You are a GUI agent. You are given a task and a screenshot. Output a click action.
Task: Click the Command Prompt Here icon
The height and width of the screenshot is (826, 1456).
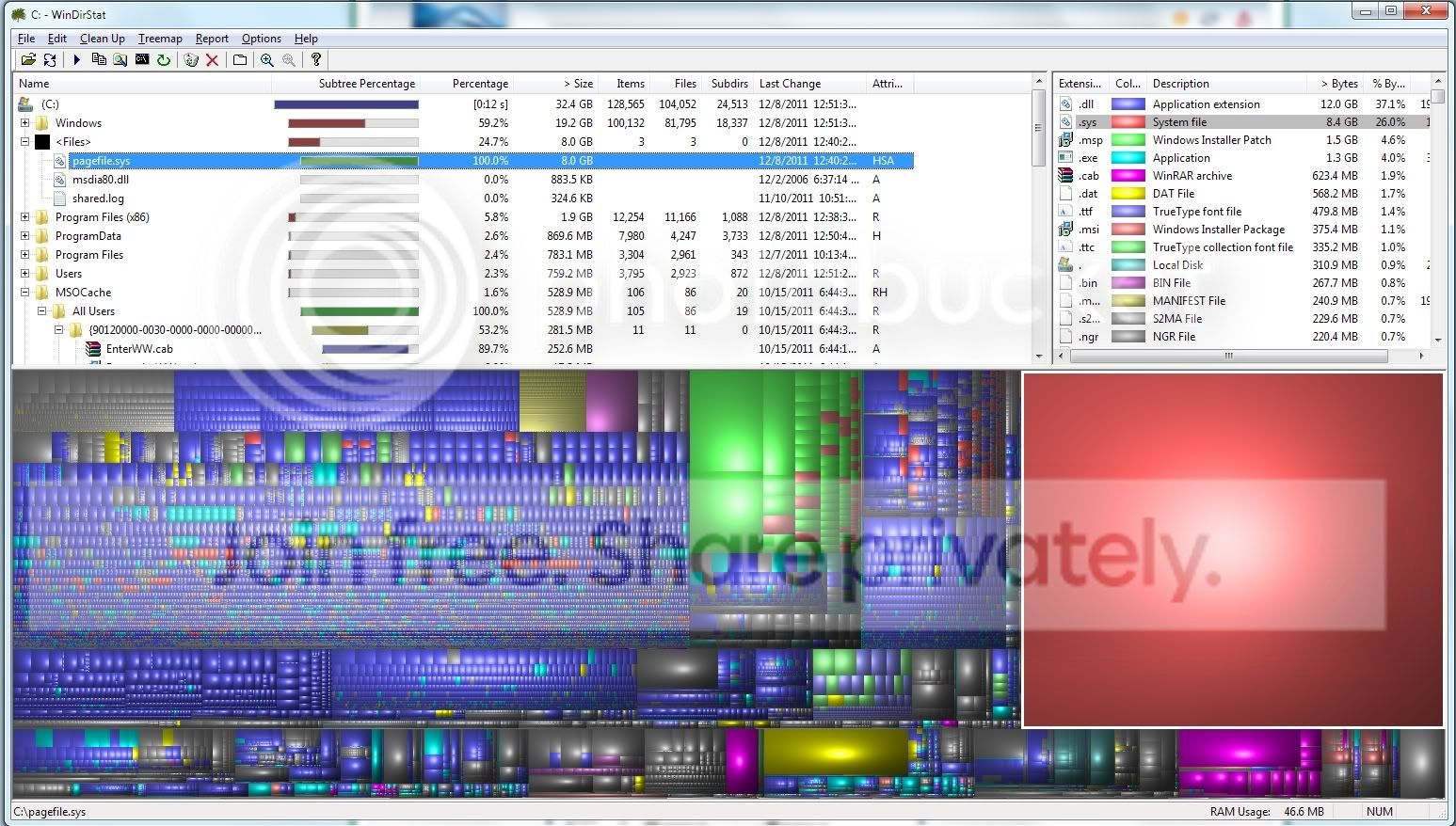[142, 59]
